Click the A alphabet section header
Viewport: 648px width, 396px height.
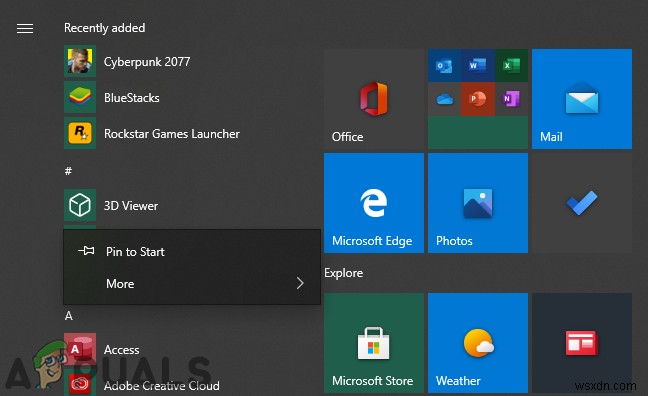point(69,316)
